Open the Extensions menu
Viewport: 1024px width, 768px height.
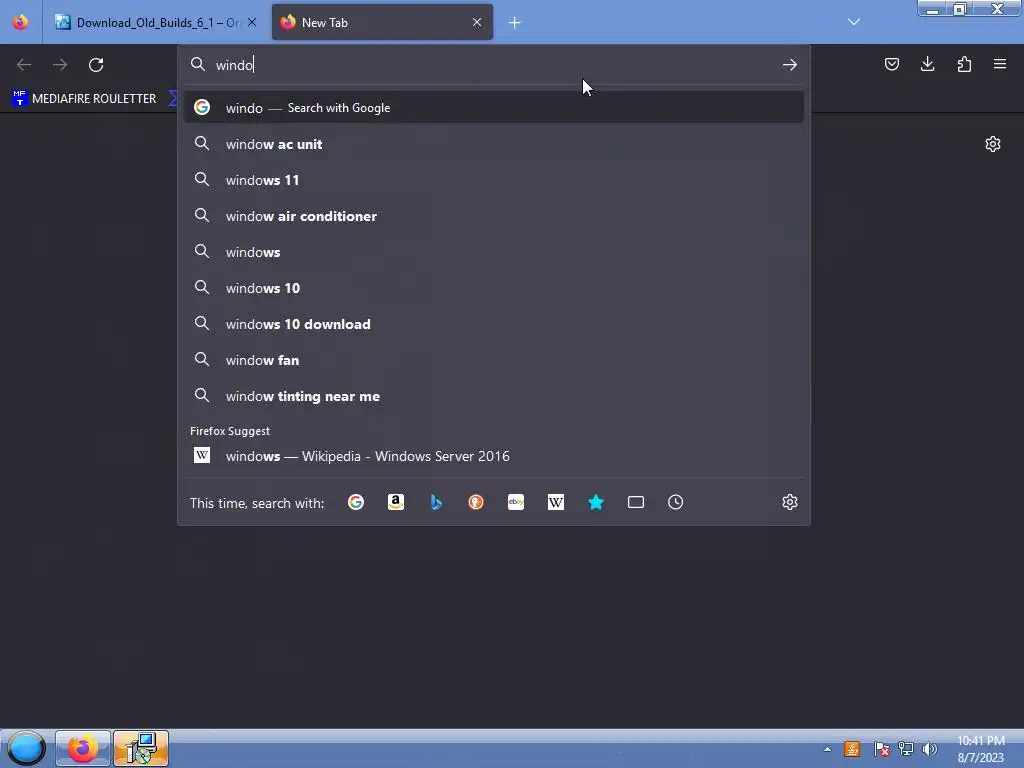click(964, 64)
